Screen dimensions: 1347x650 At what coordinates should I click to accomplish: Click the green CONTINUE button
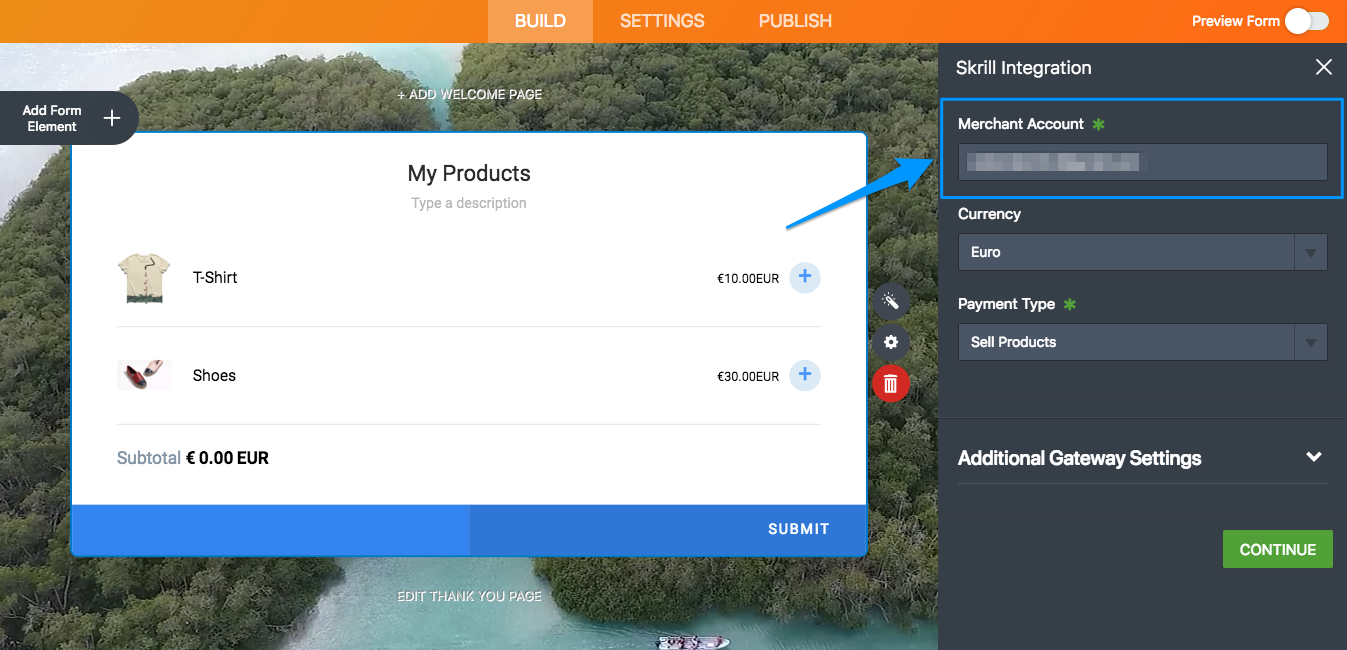pyautogui.click(x=1277, y=549)
